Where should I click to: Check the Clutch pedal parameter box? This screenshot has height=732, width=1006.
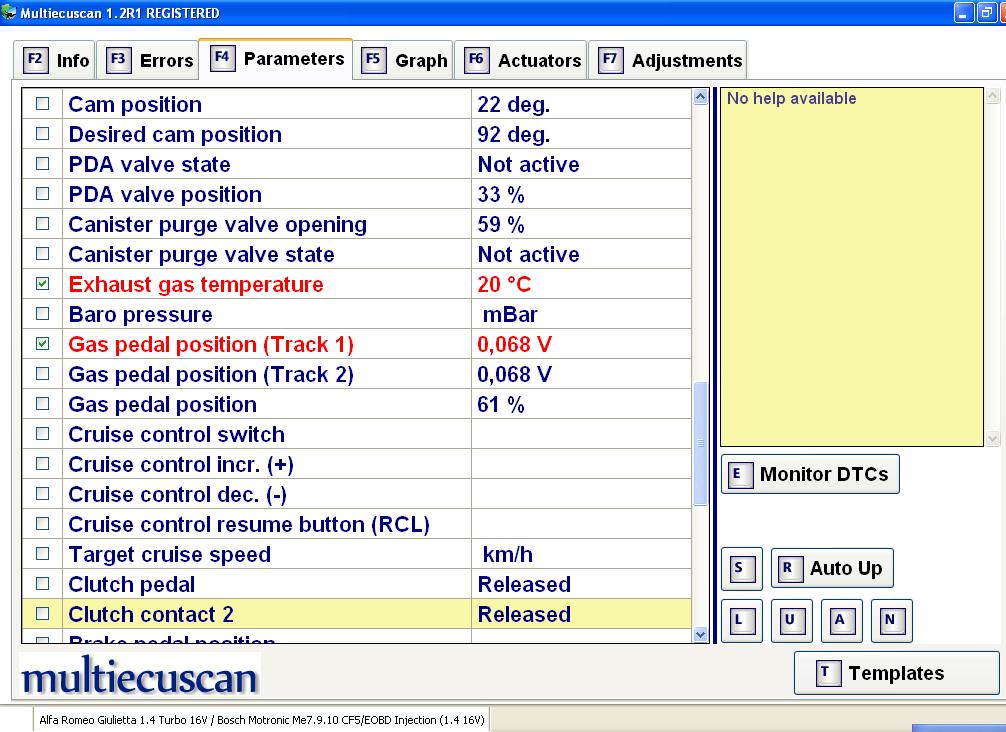tap(42, 584)
